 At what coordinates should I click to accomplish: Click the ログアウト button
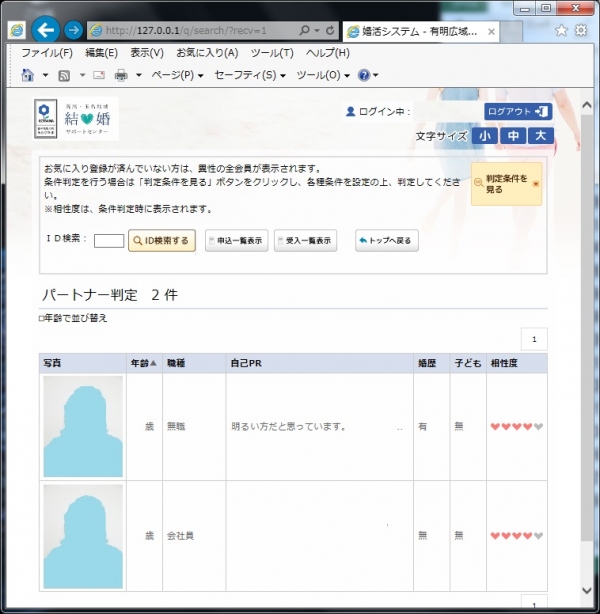click(x=517, y=112)
